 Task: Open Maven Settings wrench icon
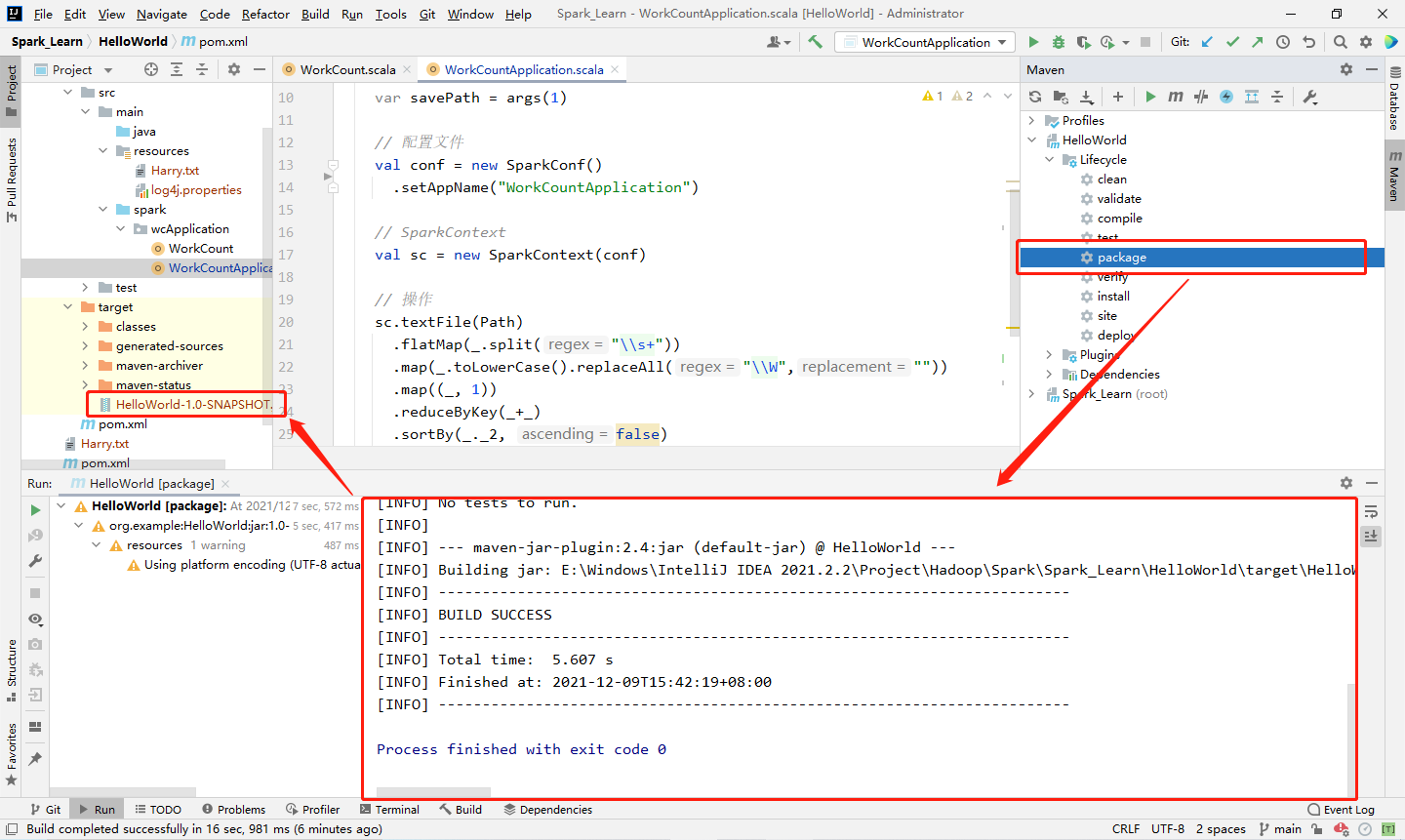click(1310, 97)
